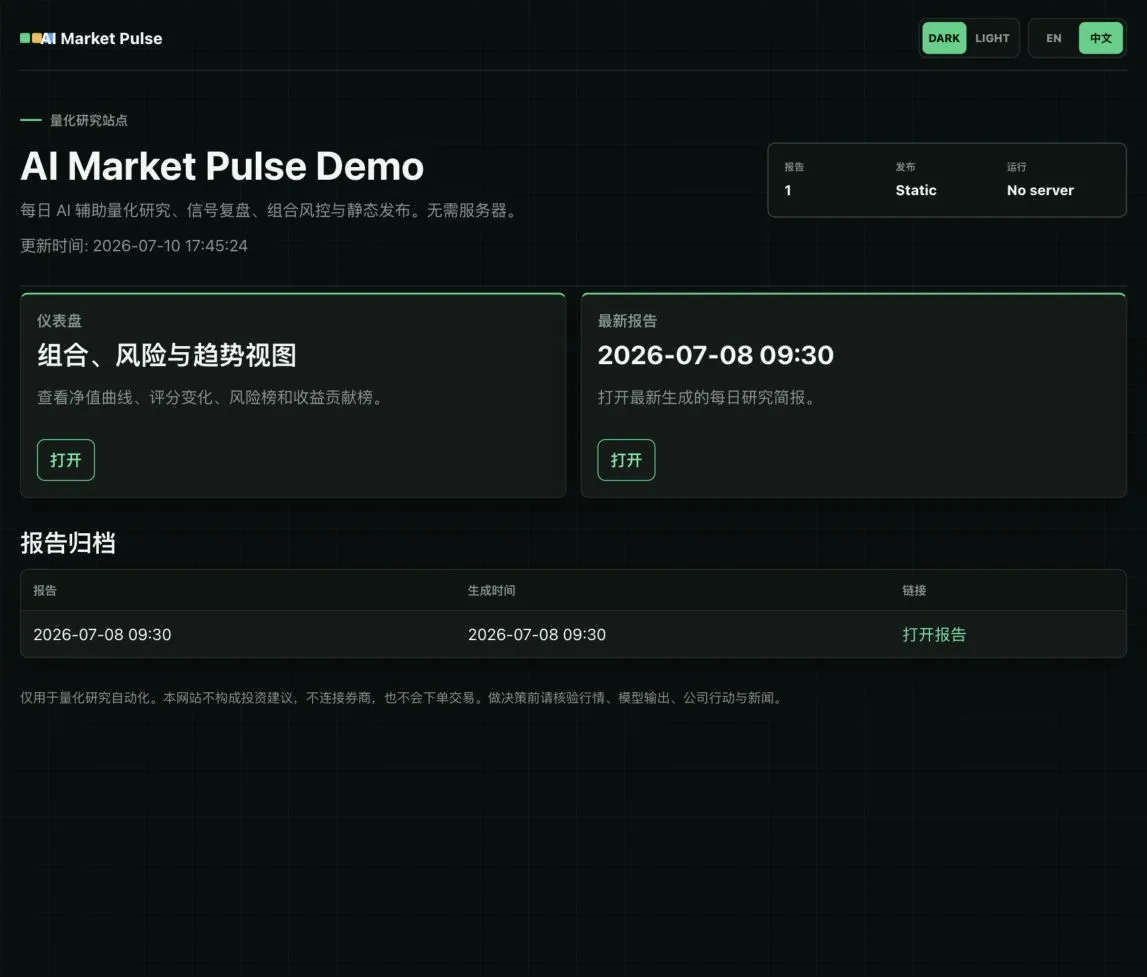Viewport: 1147px width, 977px height.
Task: Select 2026-07-08 09:30 in 报告 column
Action: [x=102, y=634]
